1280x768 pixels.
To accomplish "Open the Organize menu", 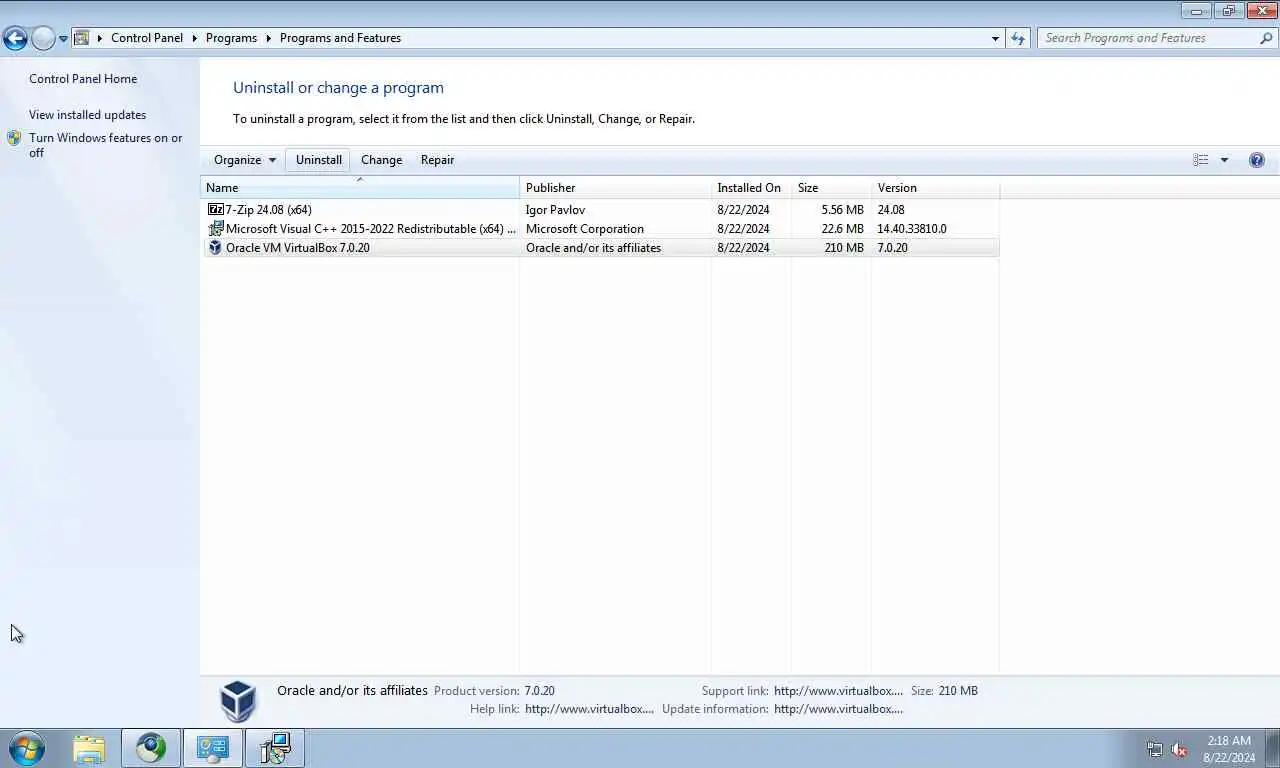I will 245,160.
